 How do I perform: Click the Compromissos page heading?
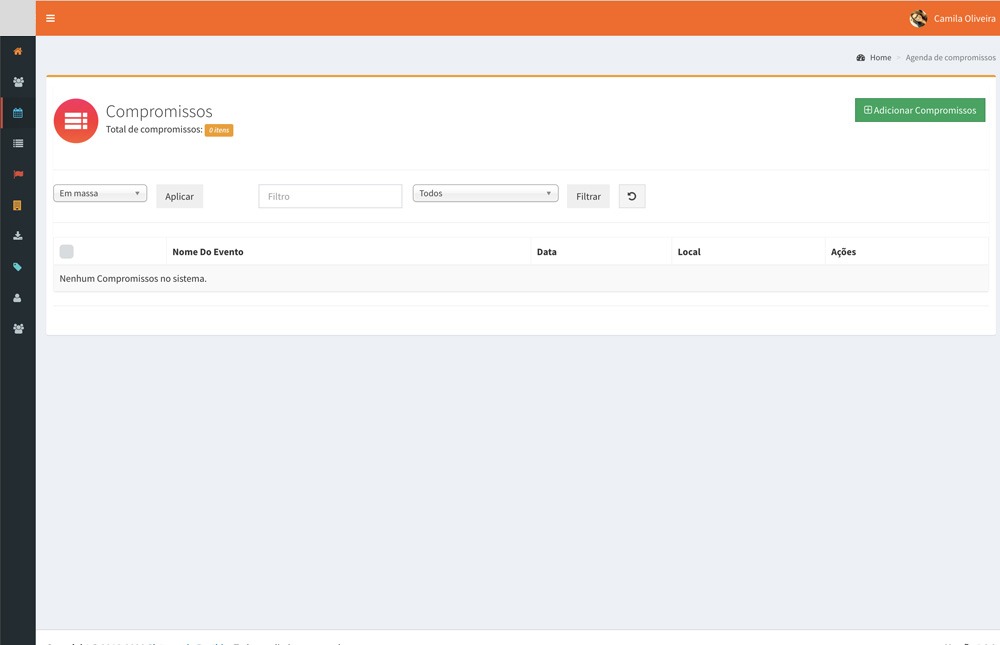[x=159, y=112]
